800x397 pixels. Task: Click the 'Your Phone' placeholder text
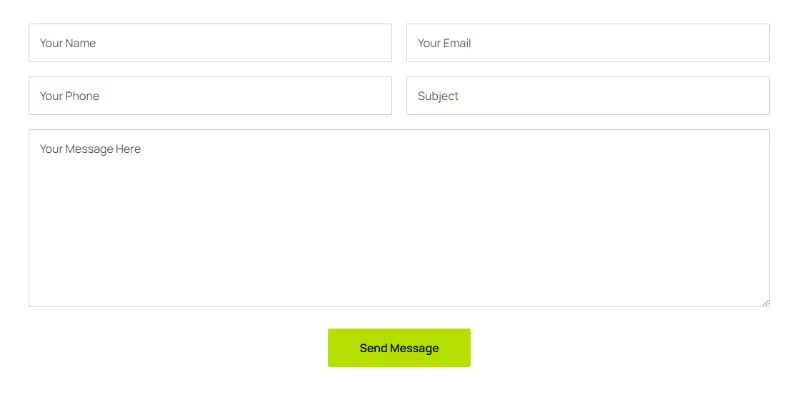tap(69, 96)
